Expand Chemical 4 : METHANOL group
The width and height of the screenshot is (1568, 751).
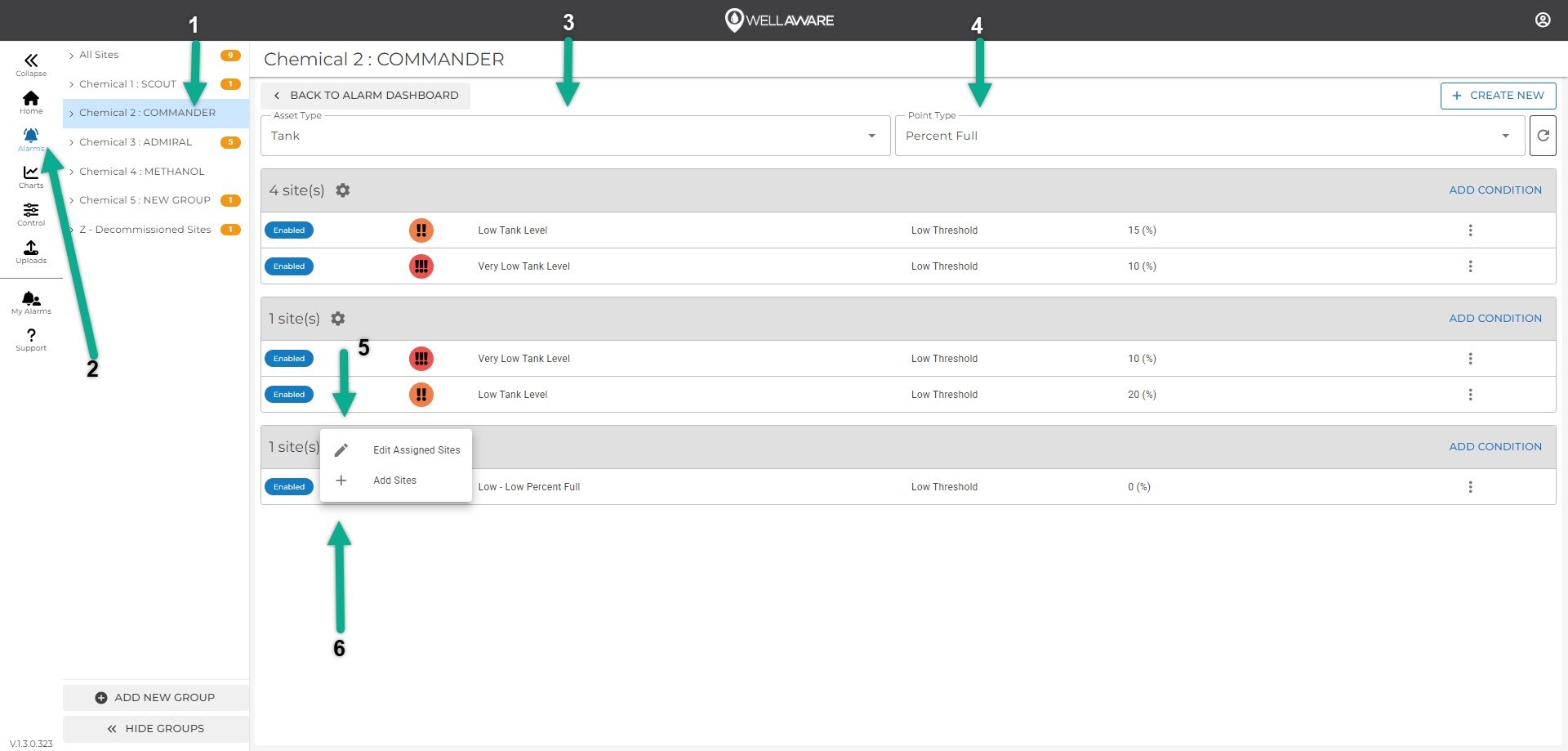[x=71, y=172]
